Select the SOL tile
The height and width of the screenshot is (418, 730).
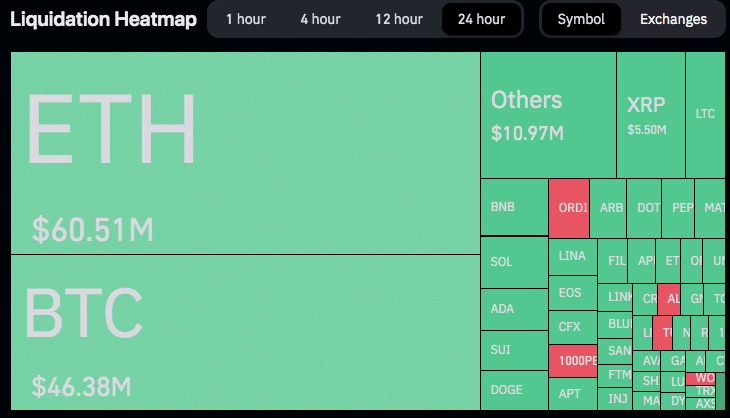pos(514,263)
